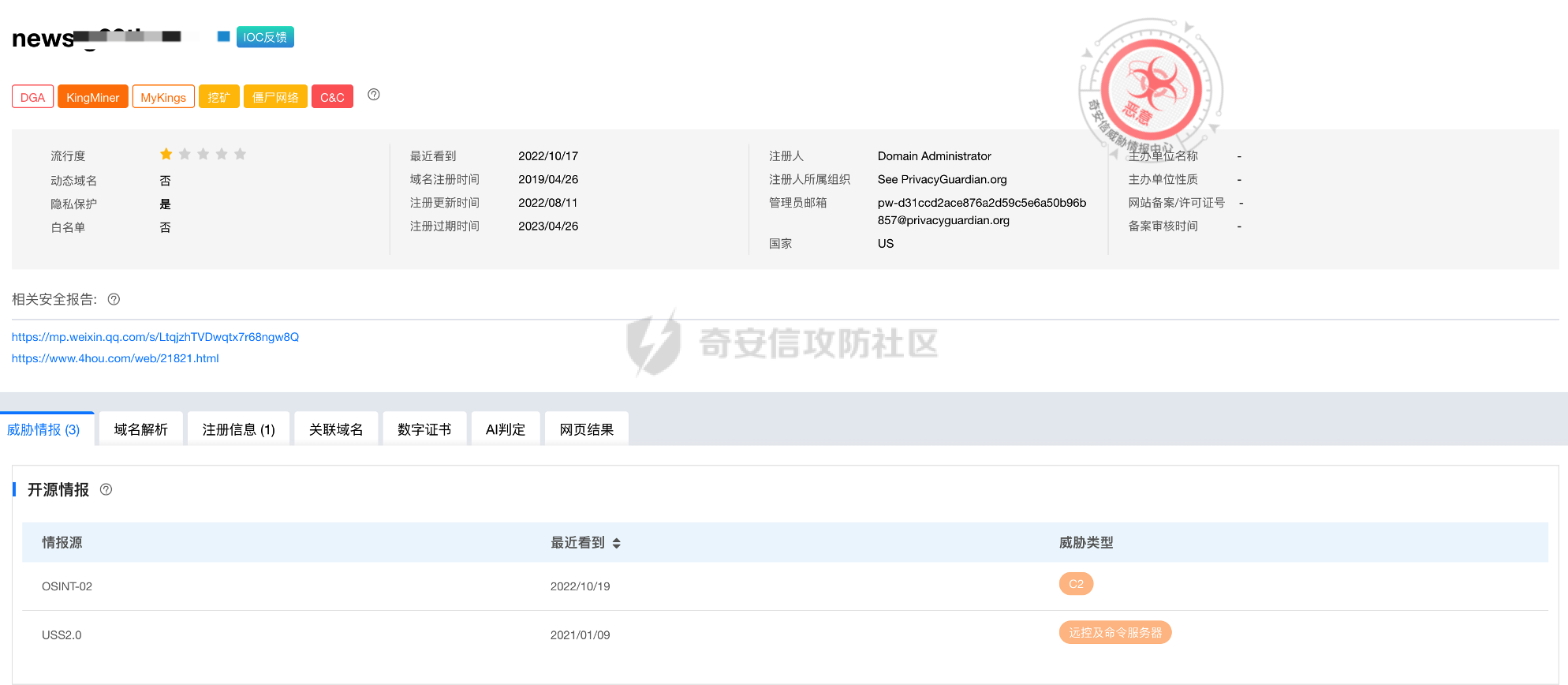Screen dimensions: 1568x685
Task: Select the KingMiner tag
Action: click(93, 97)
